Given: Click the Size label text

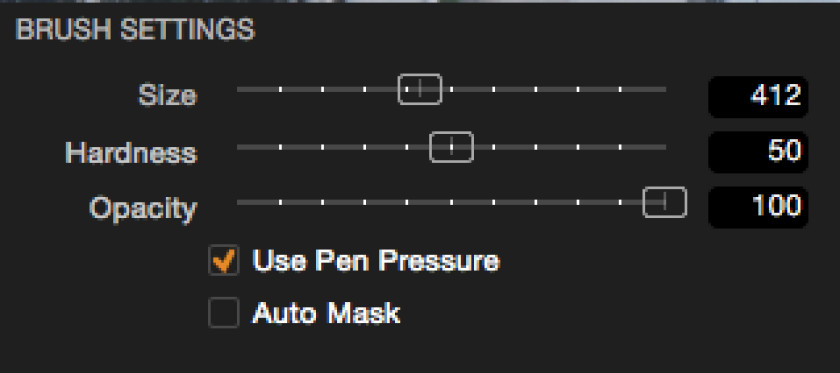Looking at the screenshot, I should coord(168,96).
